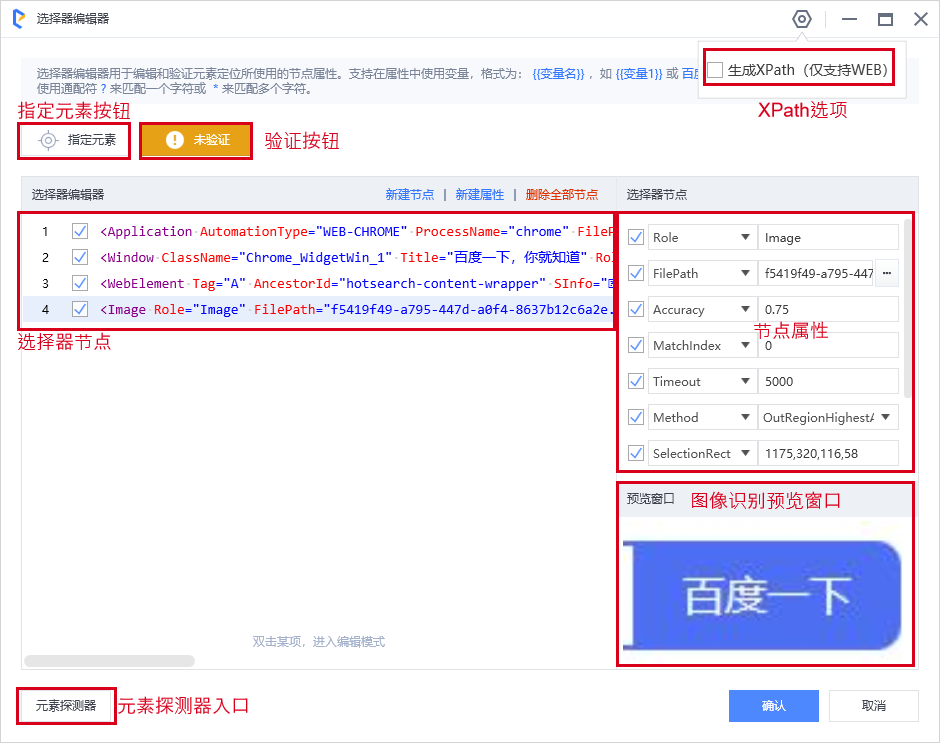Click the Accuracy value field 0.75
The width and height of the screenshot is (940, 743).
[827, 310]
